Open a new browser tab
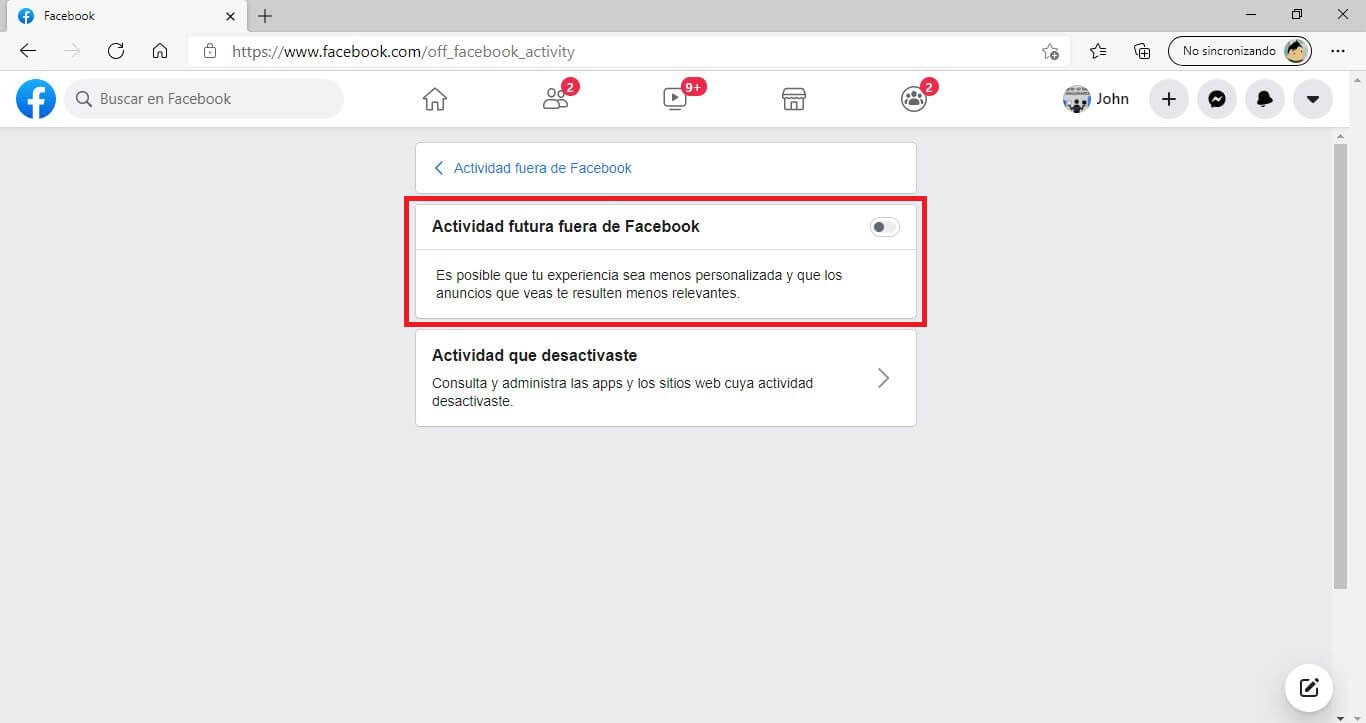 click(265, 16)
